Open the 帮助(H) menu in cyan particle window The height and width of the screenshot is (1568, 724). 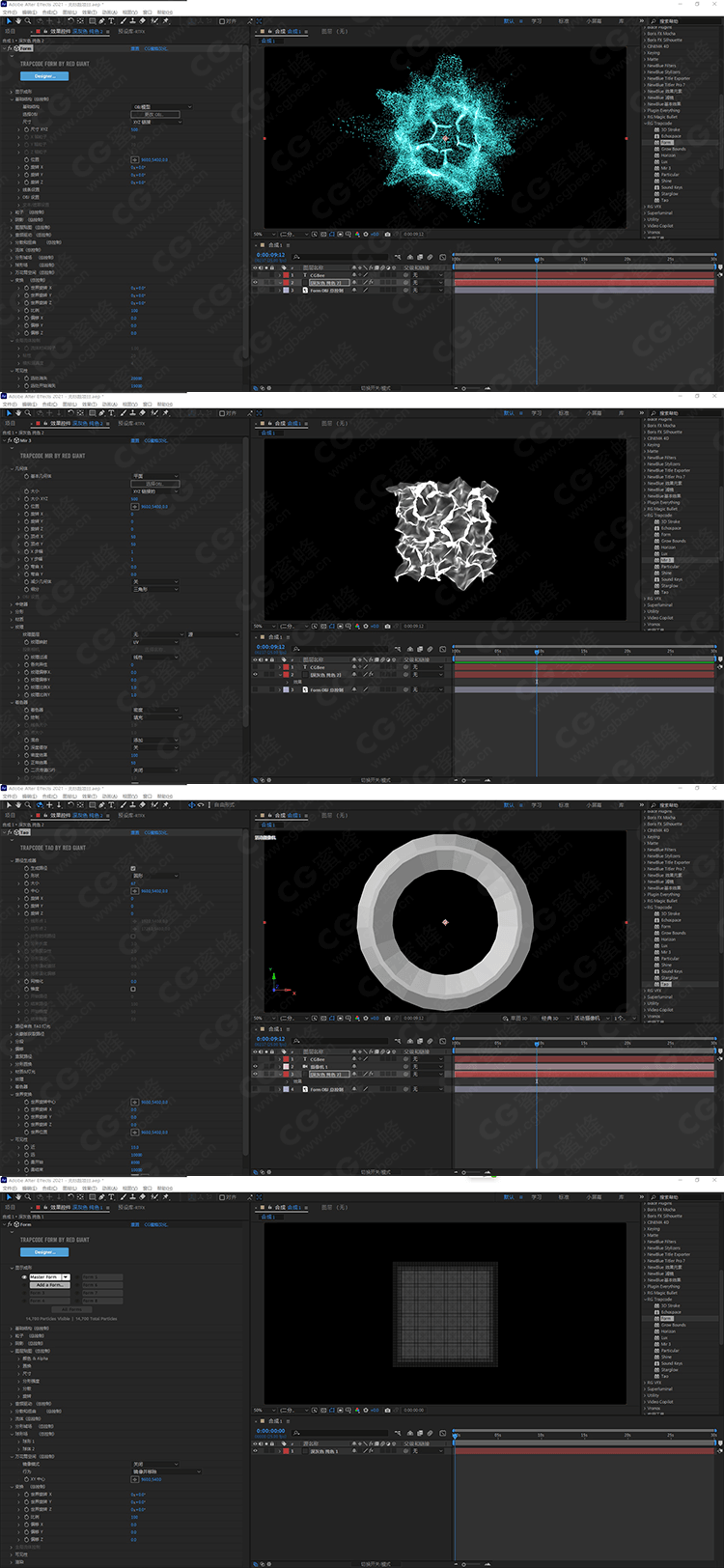point(165,12)
